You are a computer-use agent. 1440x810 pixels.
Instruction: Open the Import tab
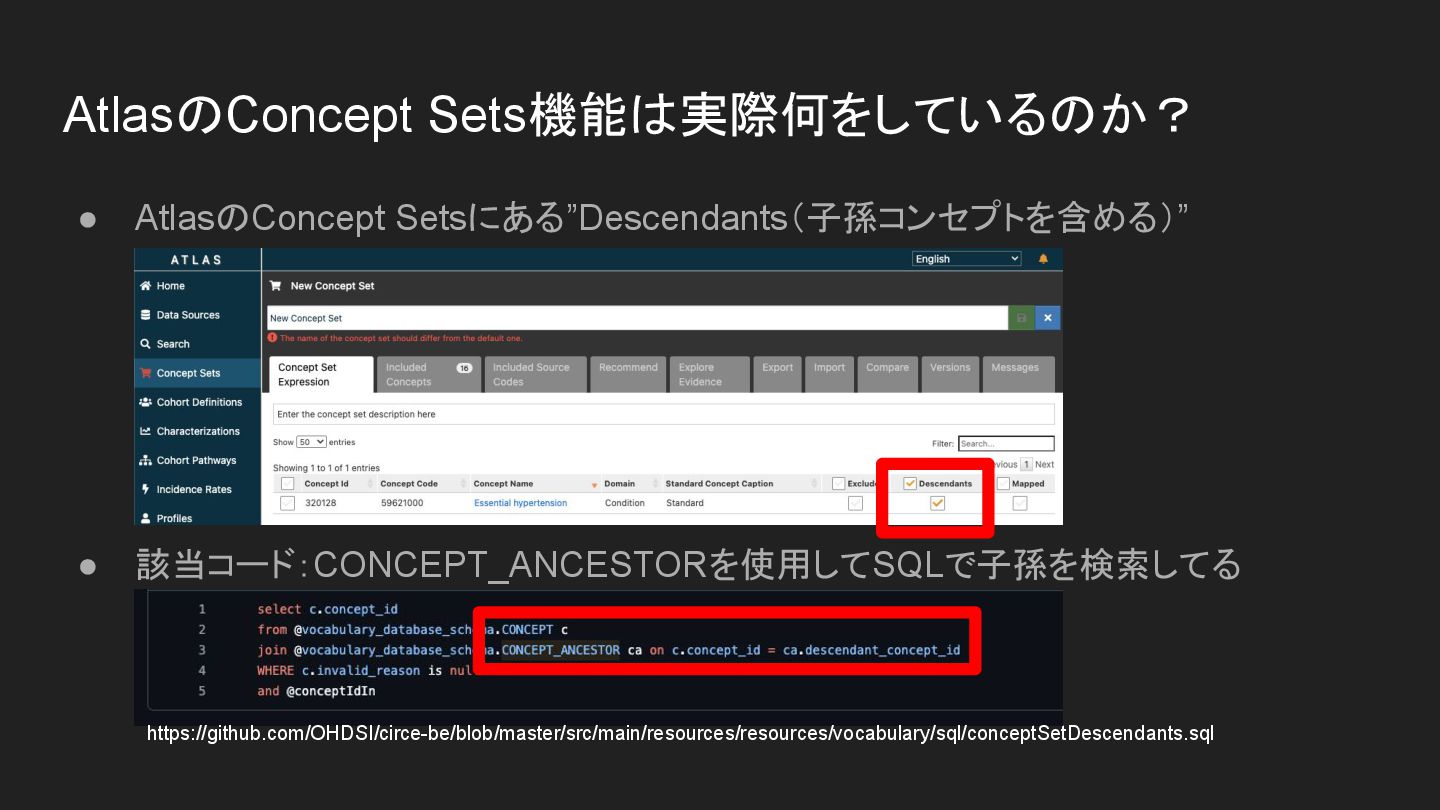[x=829, y=375]
